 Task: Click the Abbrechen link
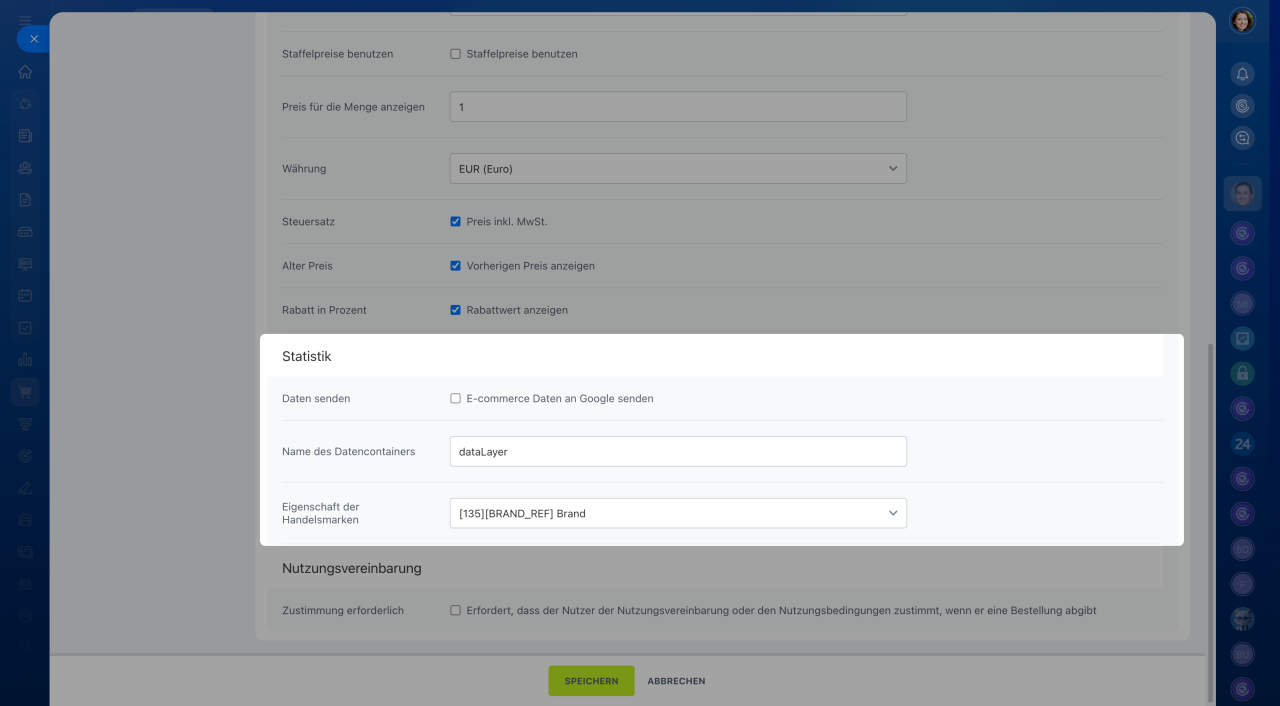676,681
